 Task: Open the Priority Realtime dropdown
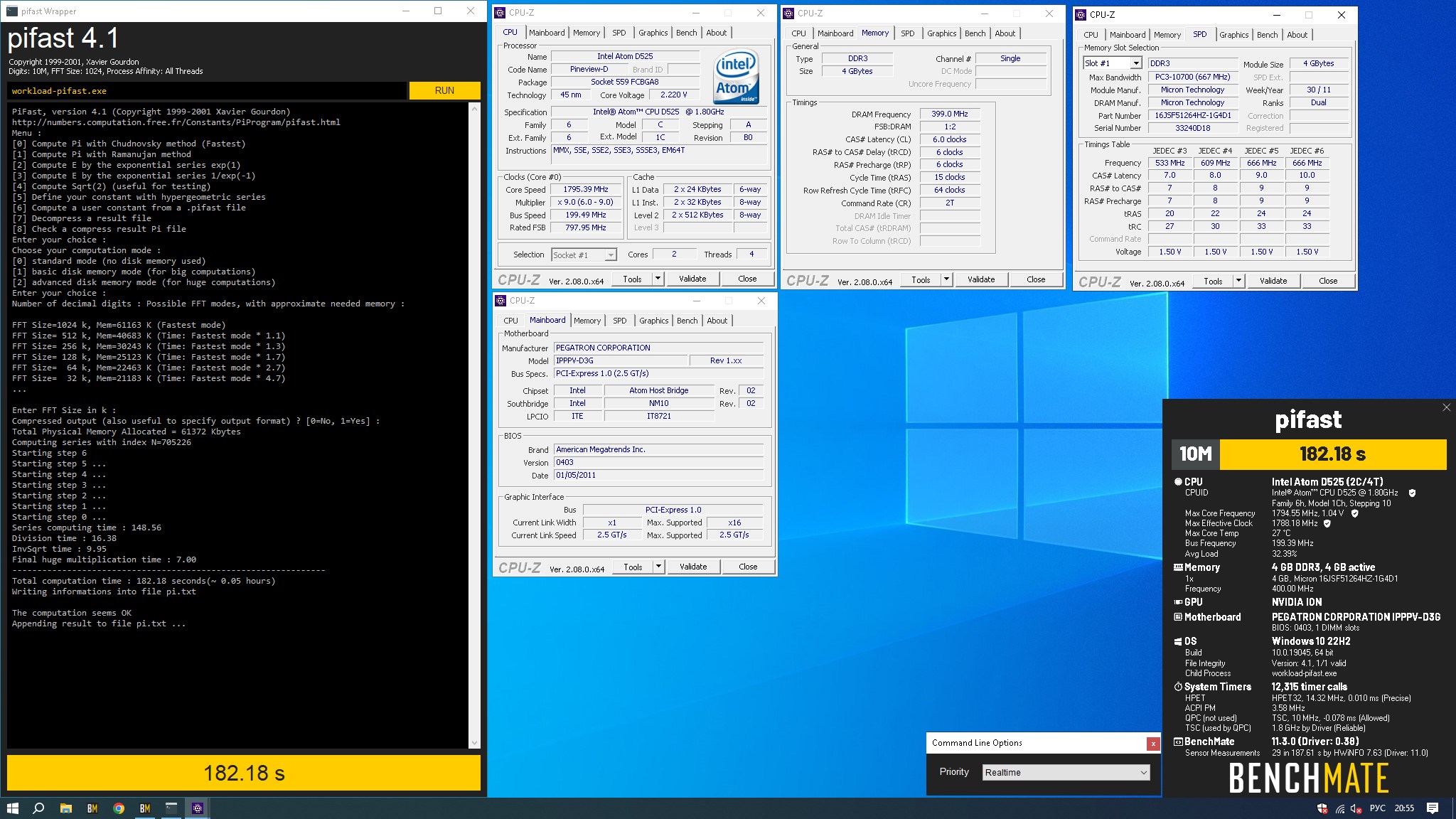click(1066, 773)
